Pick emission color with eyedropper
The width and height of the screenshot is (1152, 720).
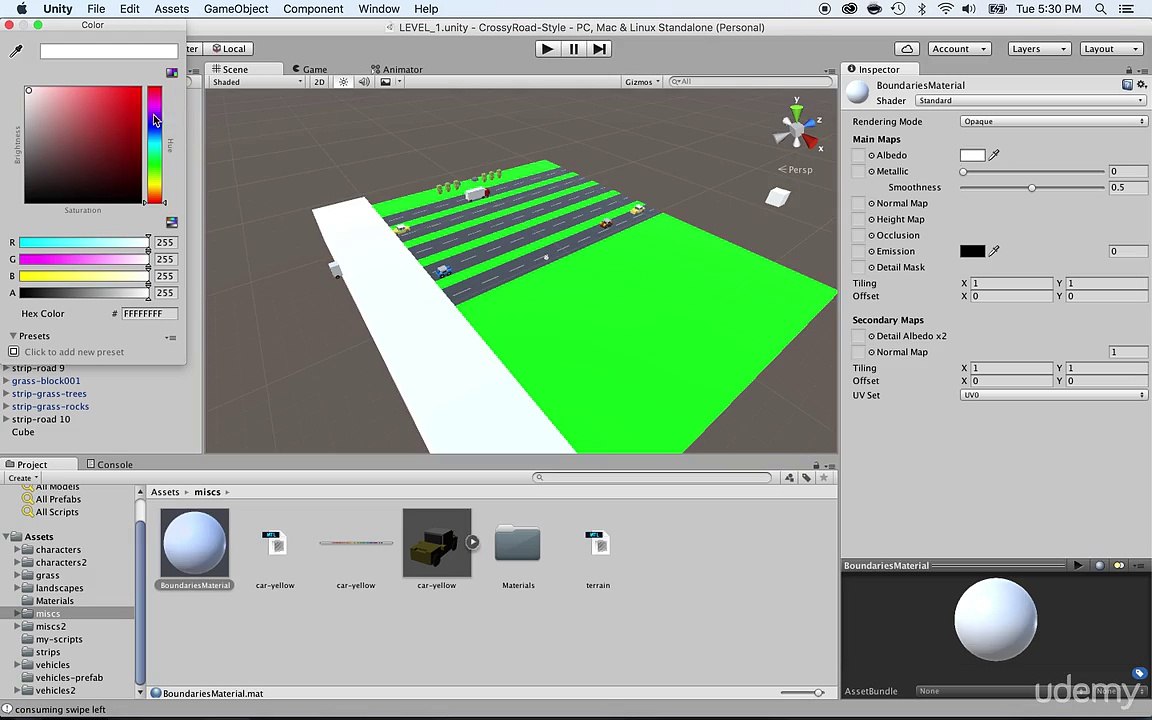click(x=994, y=251)
